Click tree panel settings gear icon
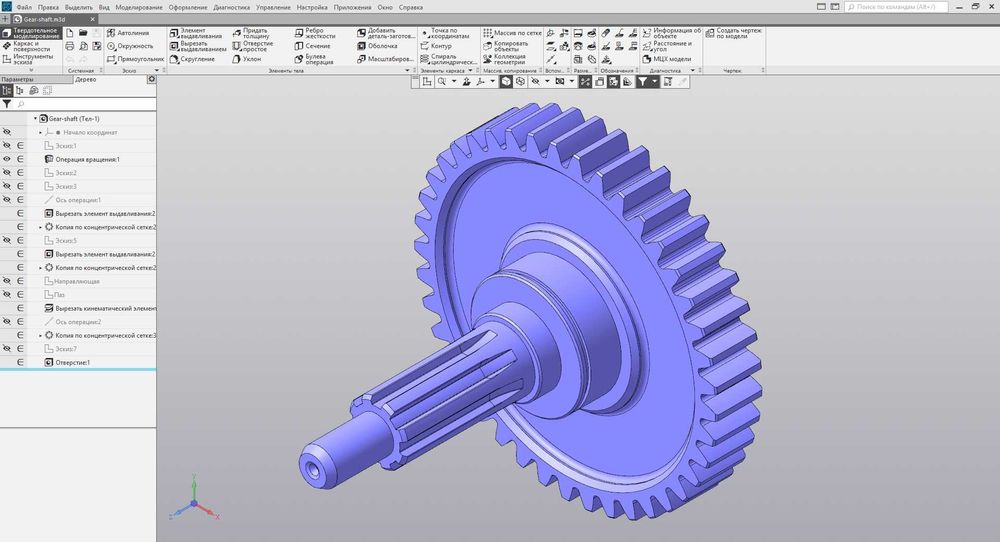 [151, 79]
